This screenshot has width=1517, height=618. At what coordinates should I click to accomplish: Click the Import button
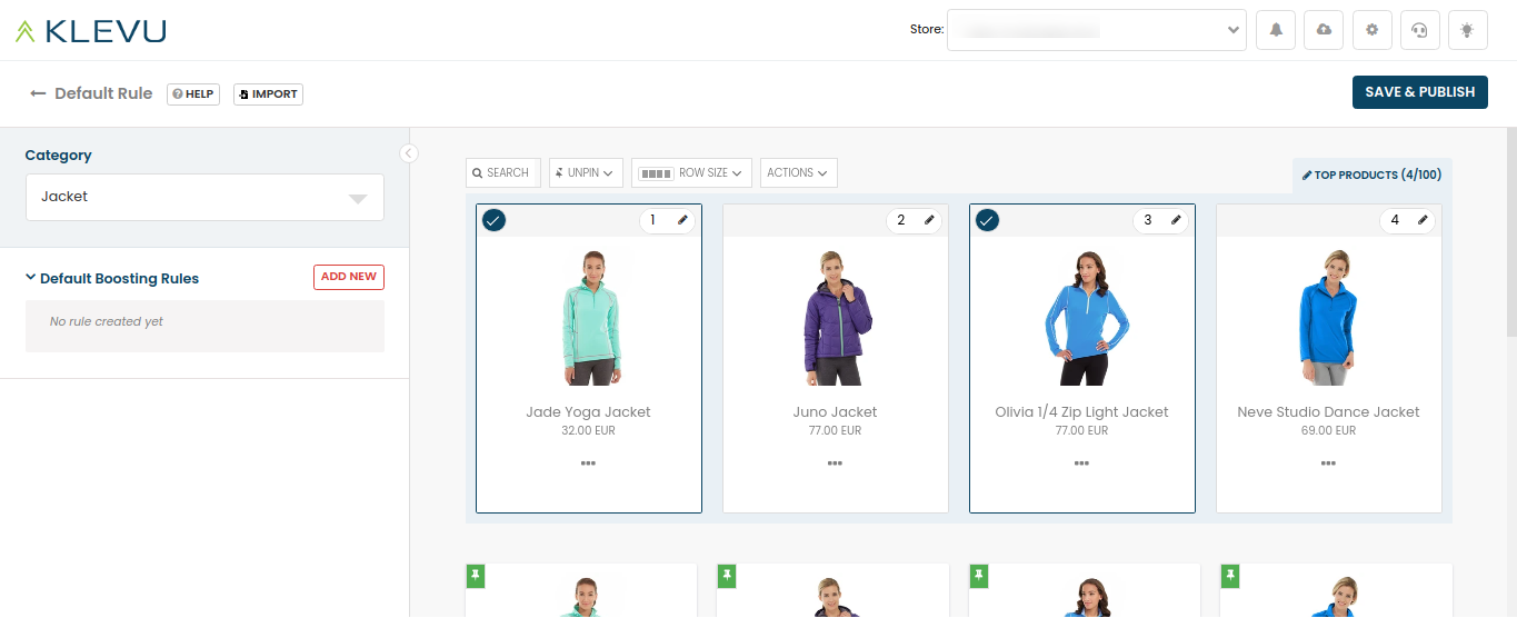268,94
